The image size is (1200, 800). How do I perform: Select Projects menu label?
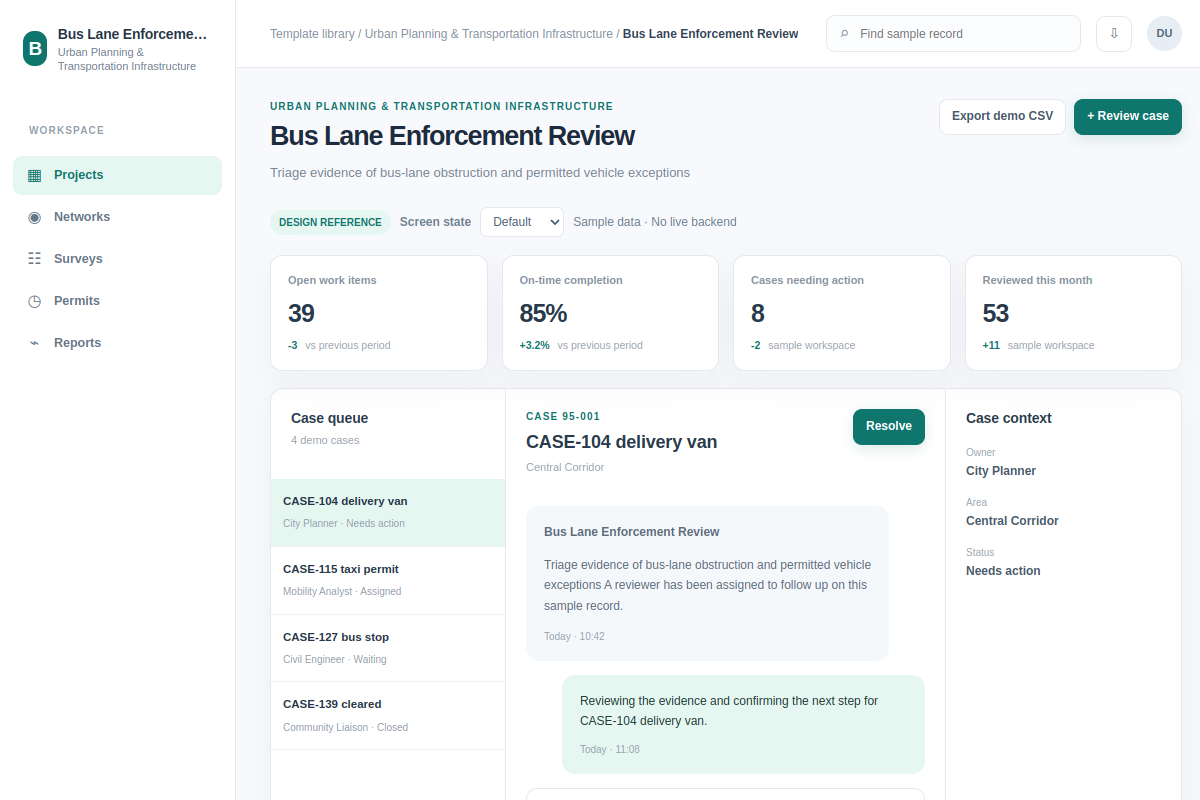point(79,175)
